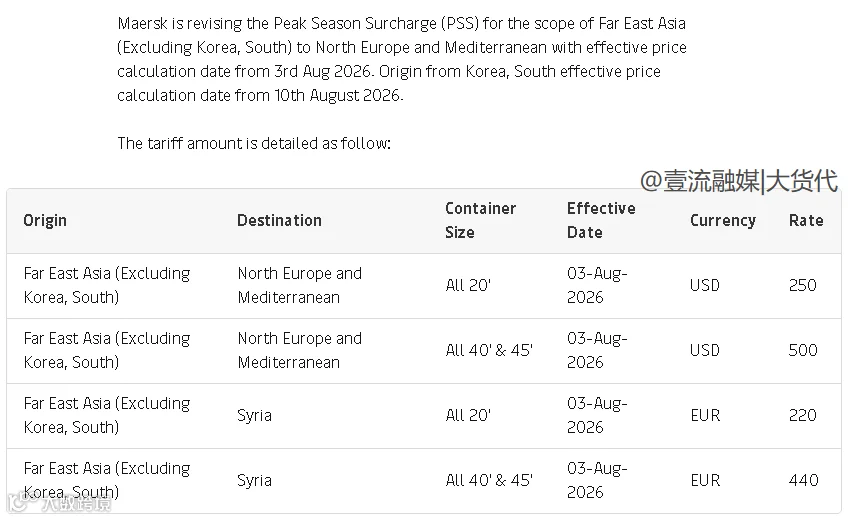
Task: Click the Effective Date column header
Action: click(x=601, y=221)
